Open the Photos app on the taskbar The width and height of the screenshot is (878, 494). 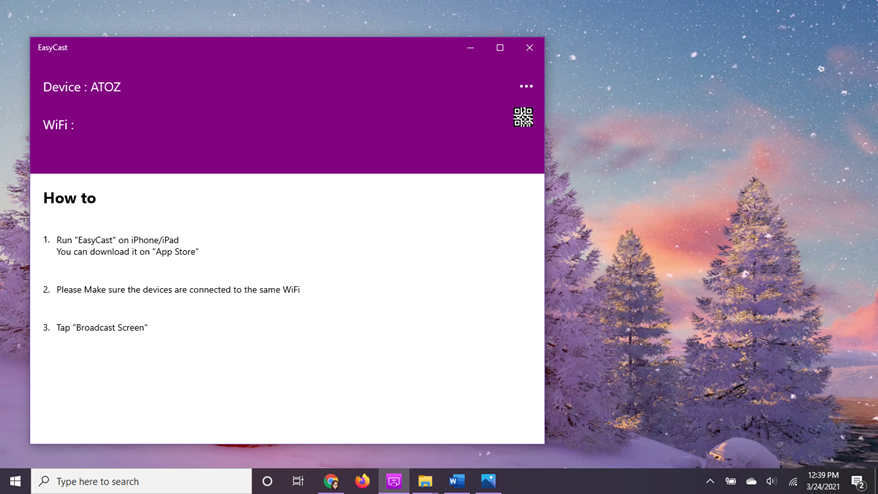(488, 481)
